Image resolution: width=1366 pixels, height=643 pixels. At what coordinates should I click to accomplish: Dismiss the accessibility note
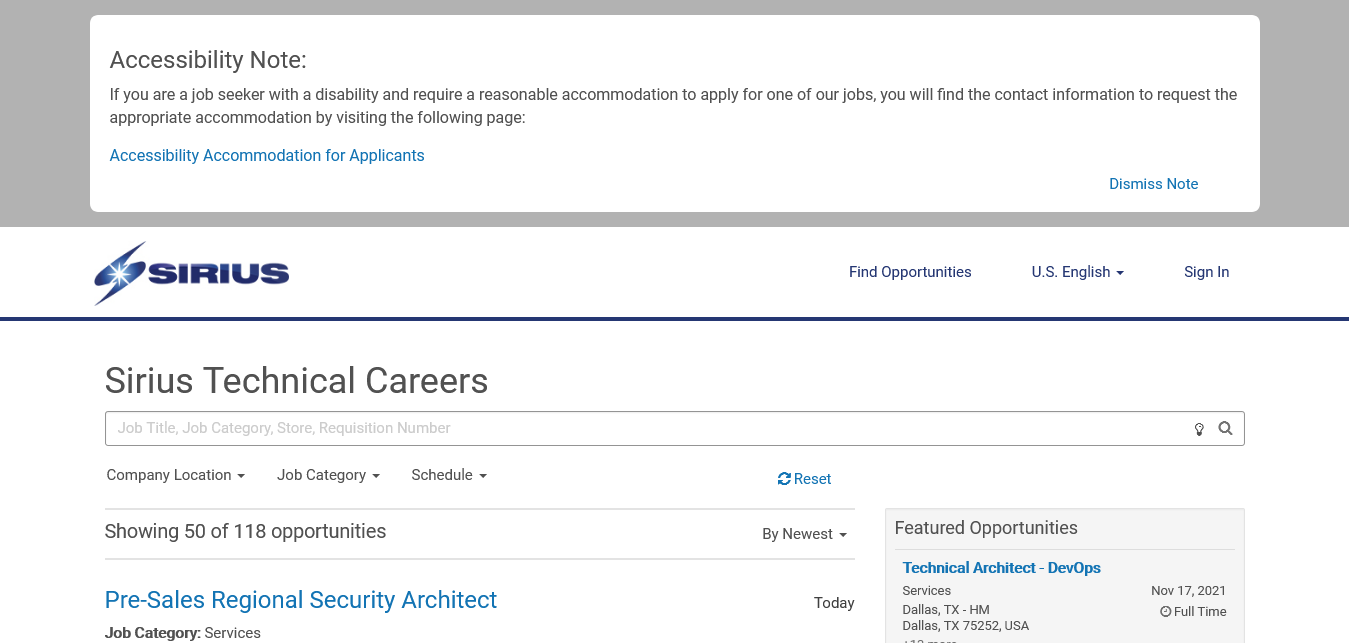(x=1153, y=184)
